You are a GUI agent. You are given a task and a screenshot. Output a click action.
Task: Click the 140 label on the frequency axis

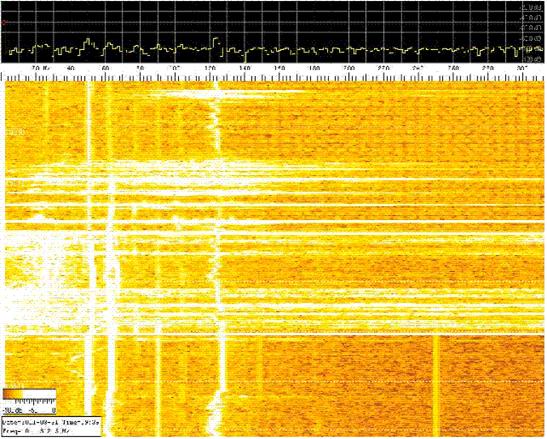coord(245,68)
